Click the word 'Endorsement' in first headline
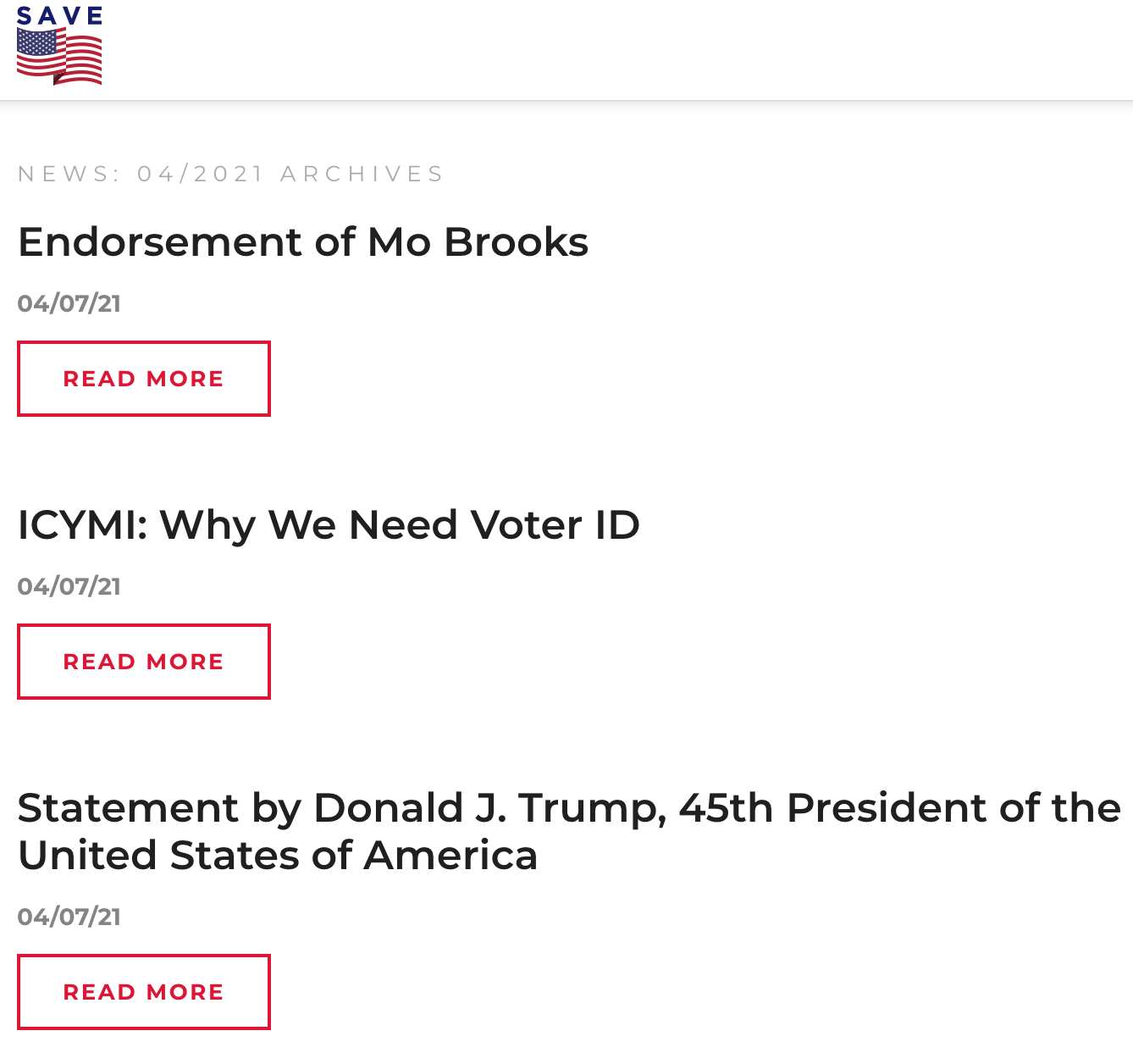 point(160,242)
